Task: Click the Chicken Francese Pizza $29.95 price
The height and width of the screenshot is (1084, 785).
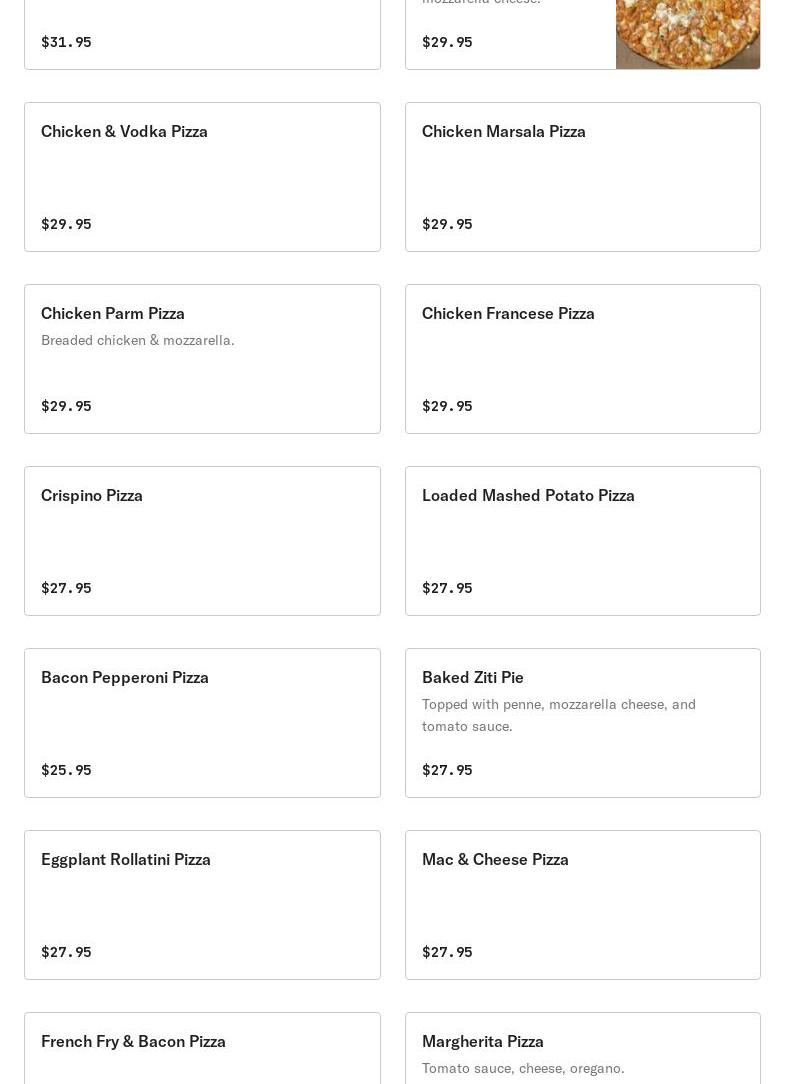Action: 447,406
